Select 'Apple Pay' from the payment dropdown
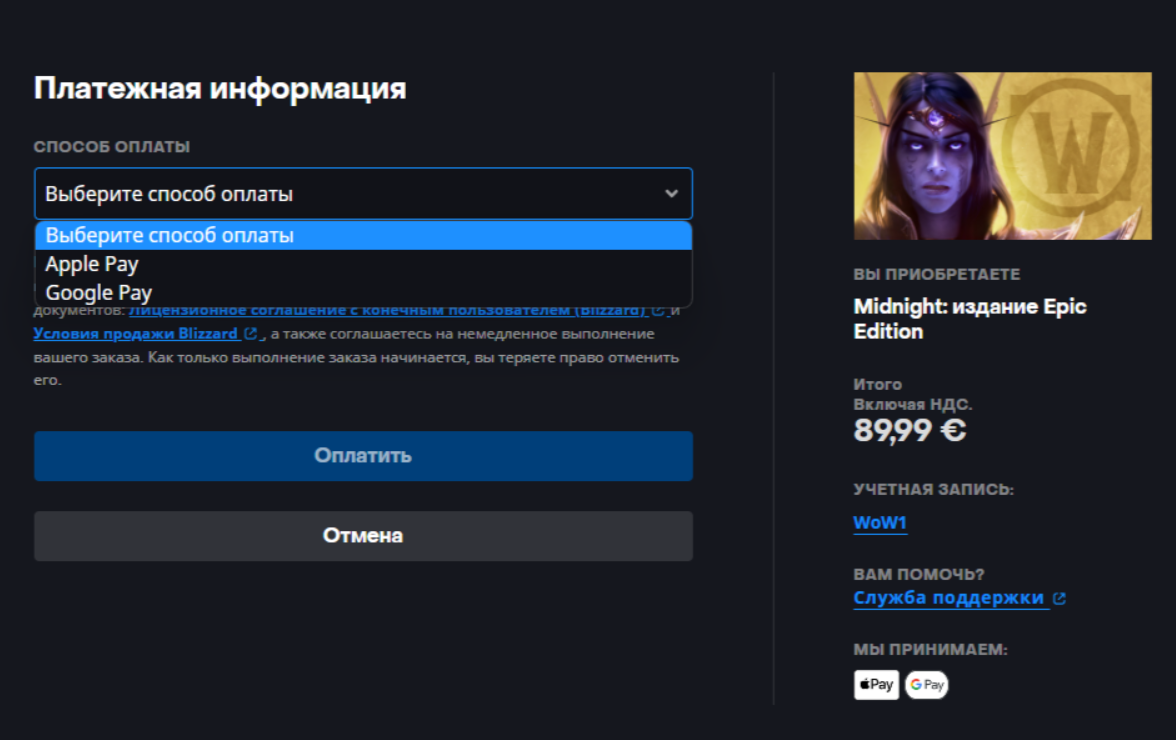 tap(92, 264)
